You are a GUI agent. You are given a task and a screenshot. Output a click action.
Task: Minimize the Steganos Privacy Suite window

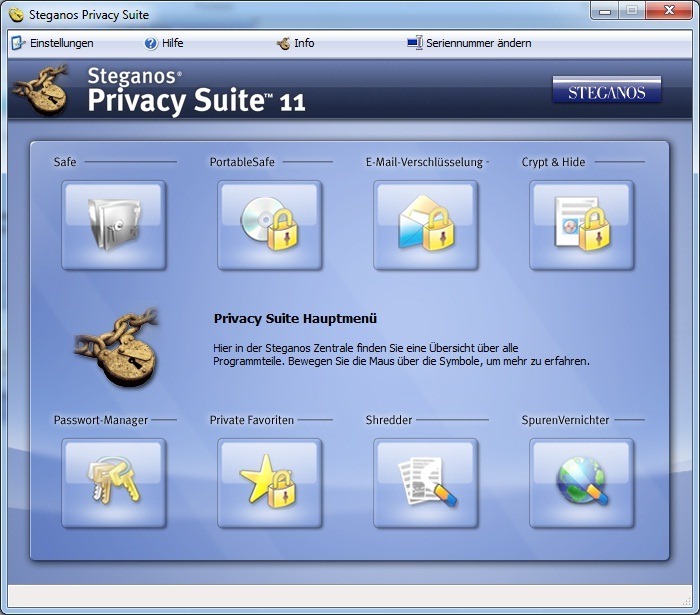(605, 11)
